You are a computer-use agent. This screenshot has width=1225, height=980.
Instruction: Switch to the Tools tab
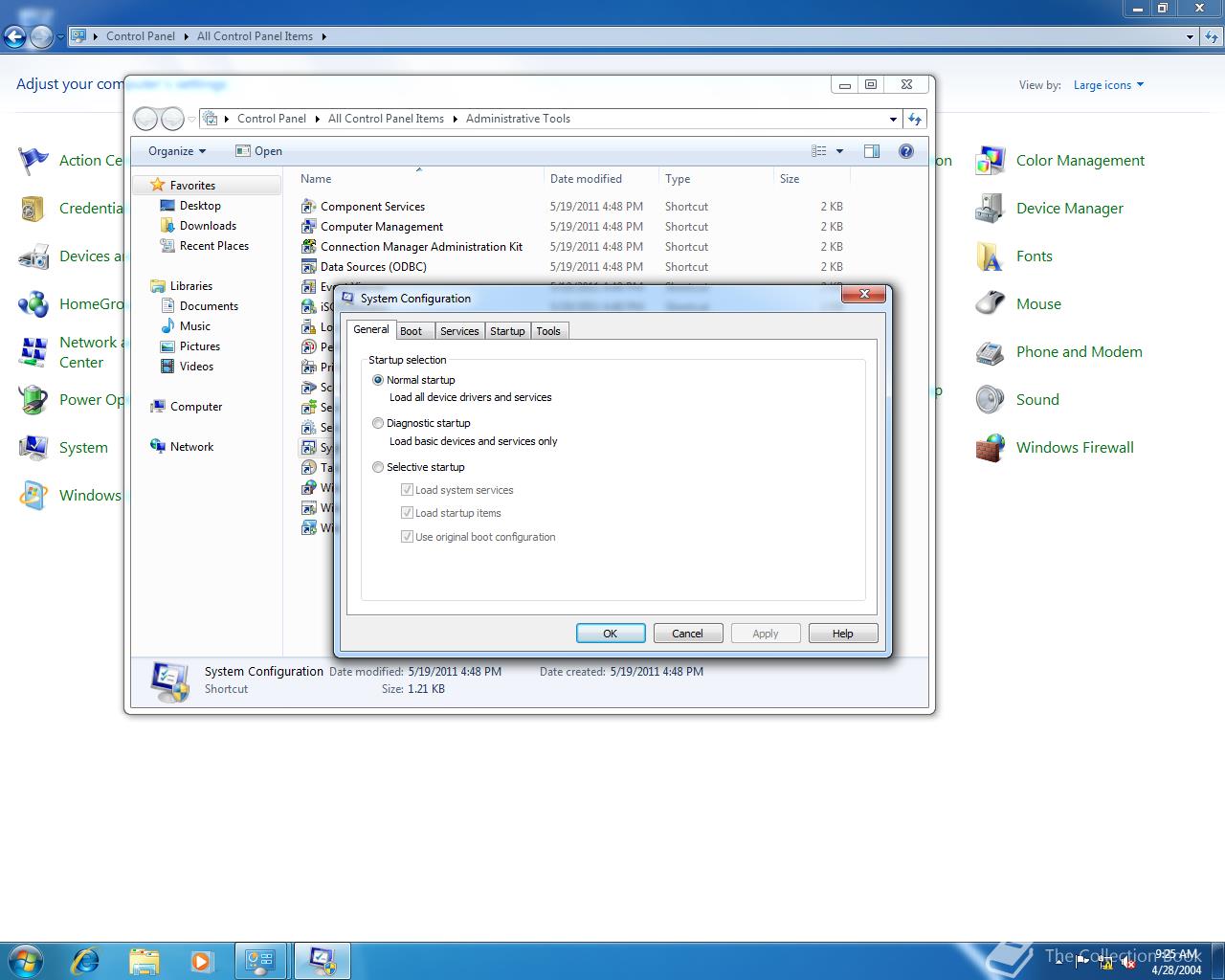[548, 331]
